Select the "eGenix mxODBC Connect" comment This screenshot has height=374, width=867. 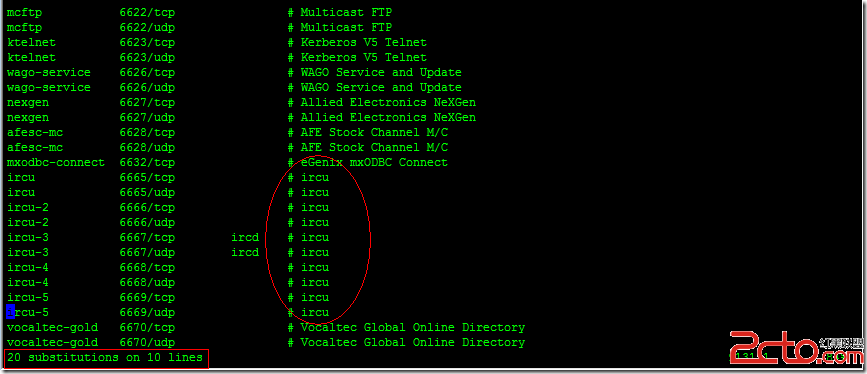(374, 163)
